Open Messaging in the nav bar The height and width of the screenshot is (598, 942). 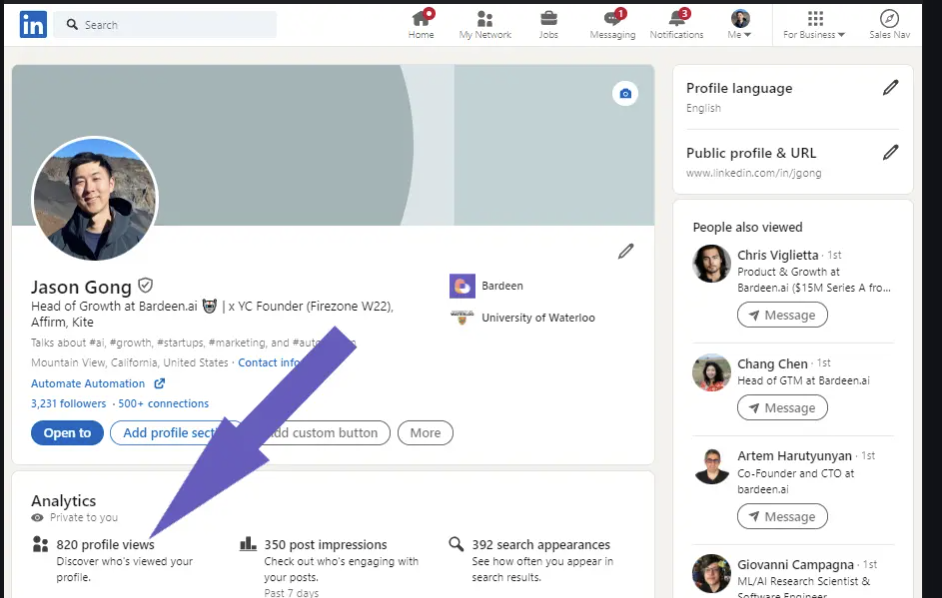612,25
